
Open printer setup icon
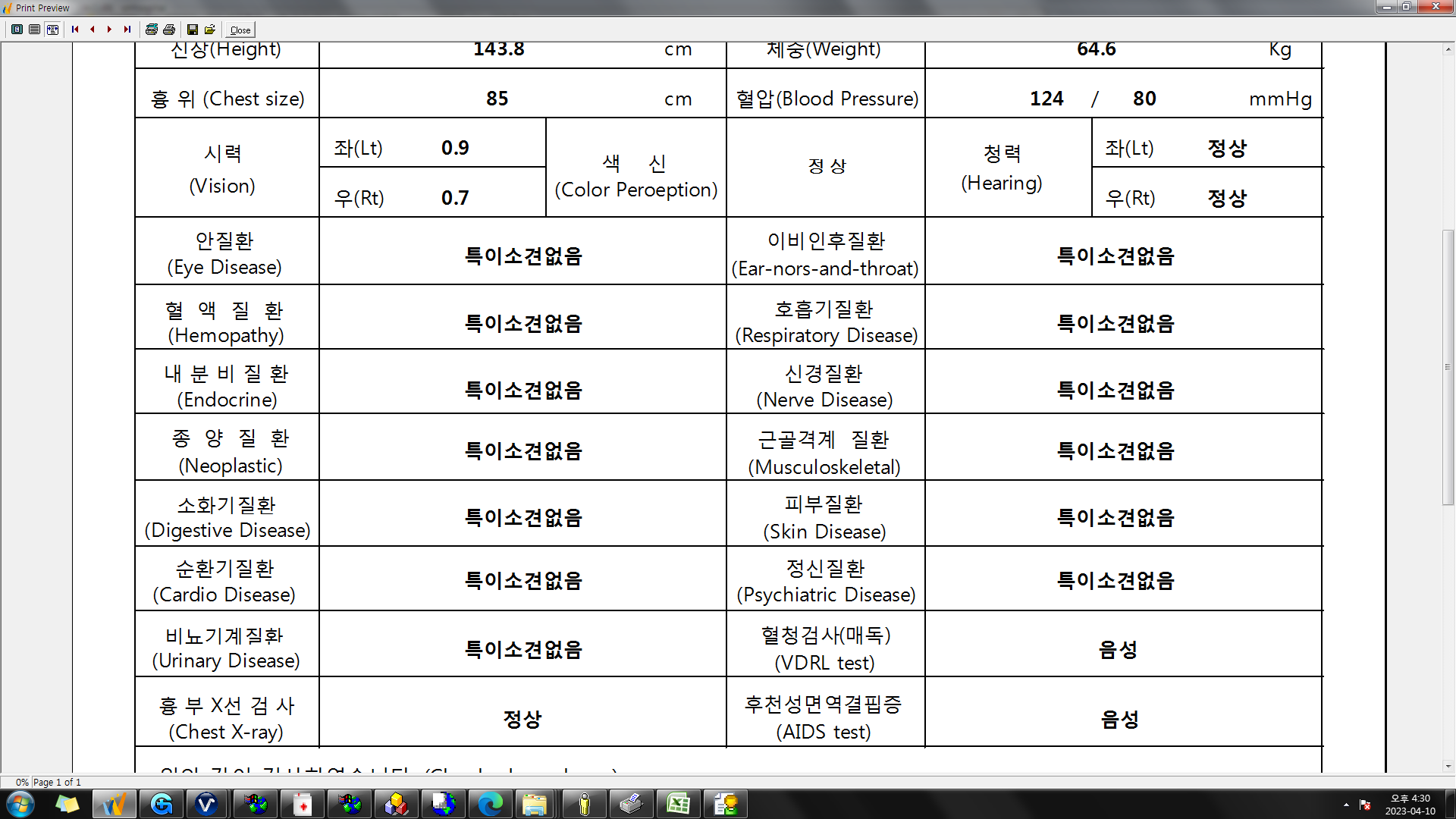point(152,30)
